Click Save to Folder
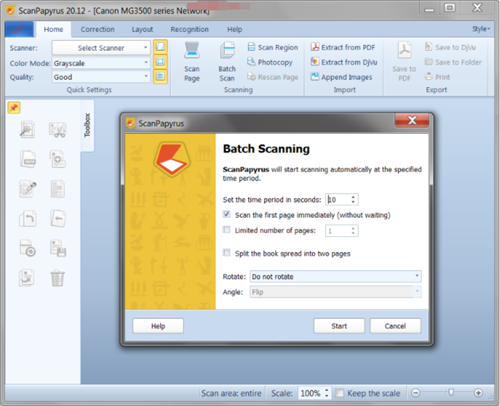500x406 pixels. tap(453, 62)
